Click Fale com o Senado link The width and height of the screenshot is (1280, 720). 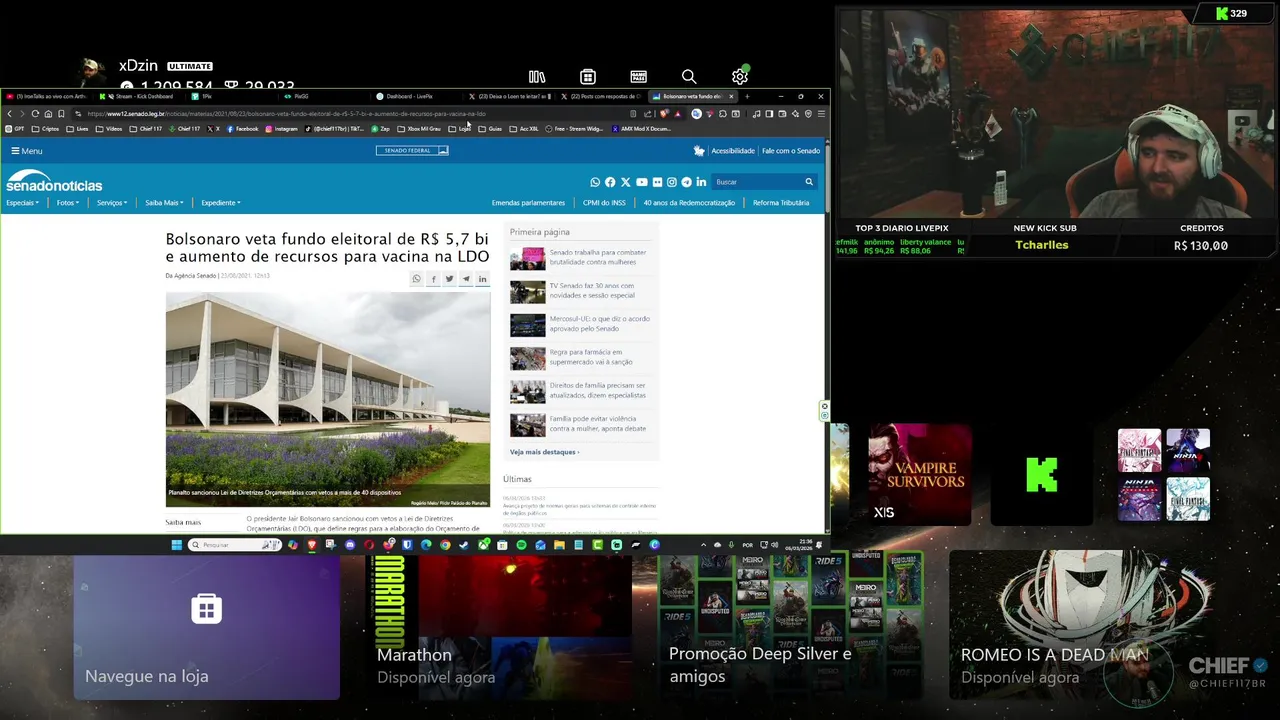click(791, 151)
